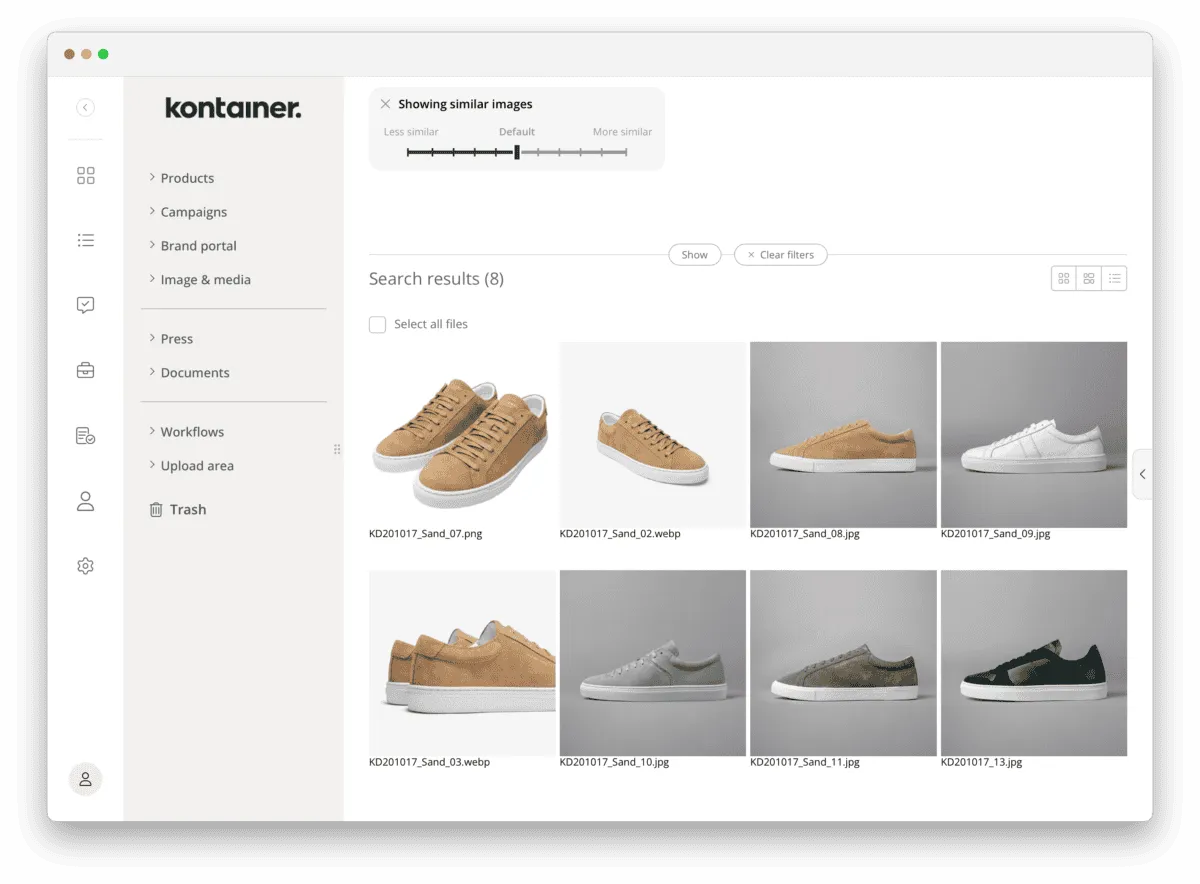Open the Upload area item
Viewport: 1200px width, 884px height.
point(197,466)
